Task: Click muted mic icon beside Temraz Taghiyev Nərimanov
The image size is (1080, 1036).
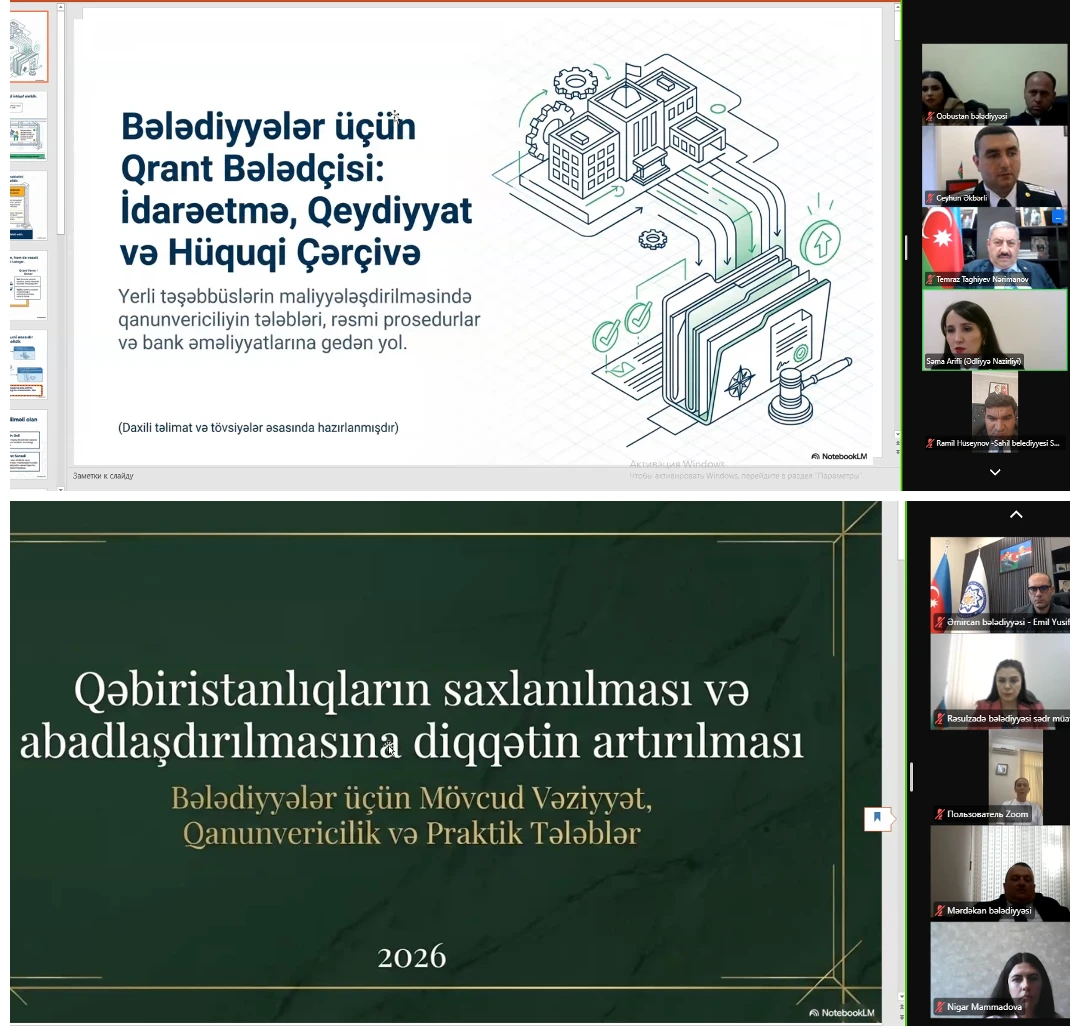Action: (x=930, y=279)
